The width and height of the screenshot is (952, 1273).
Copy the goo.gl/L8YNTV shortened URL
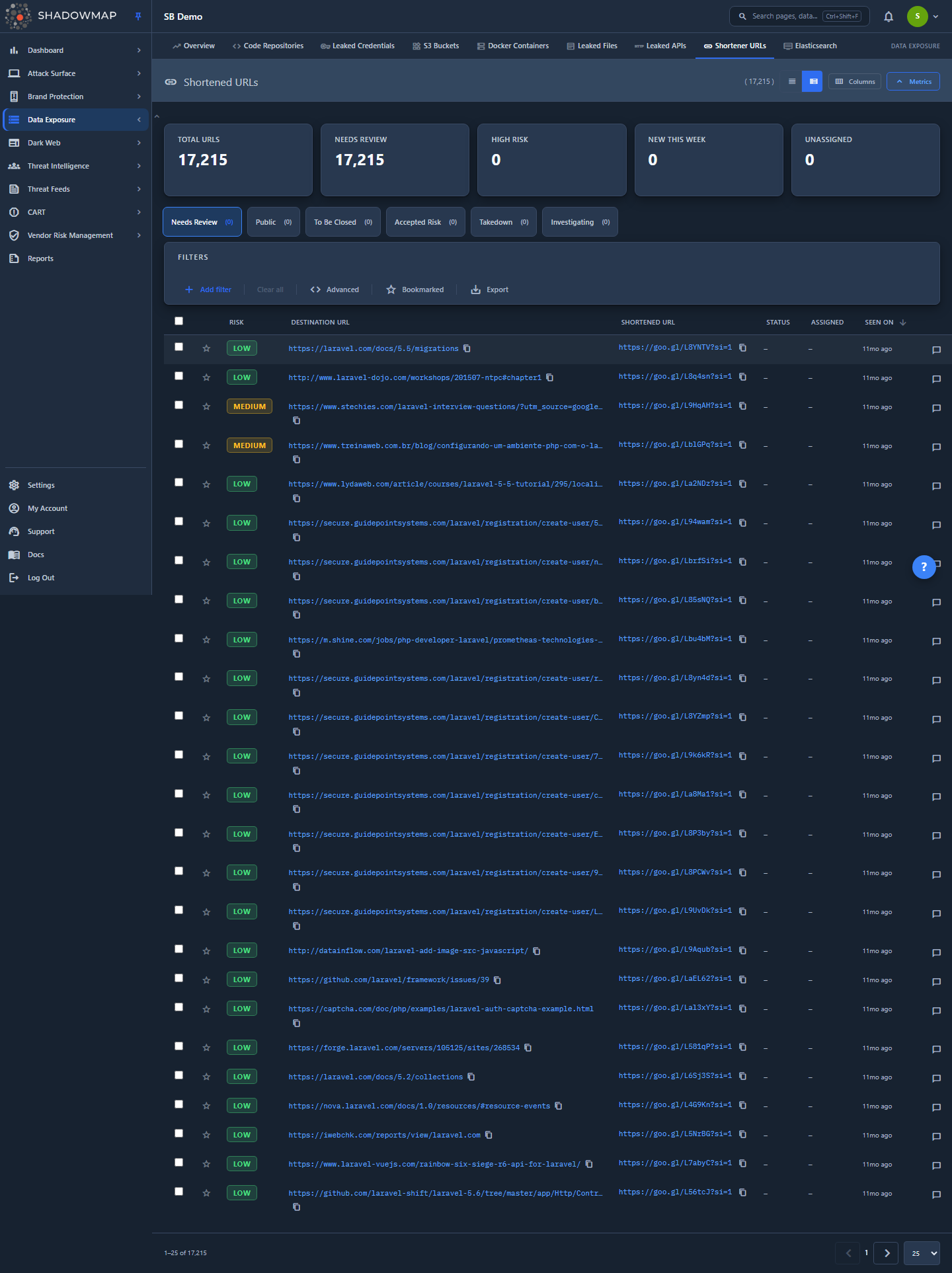(743, 348)
